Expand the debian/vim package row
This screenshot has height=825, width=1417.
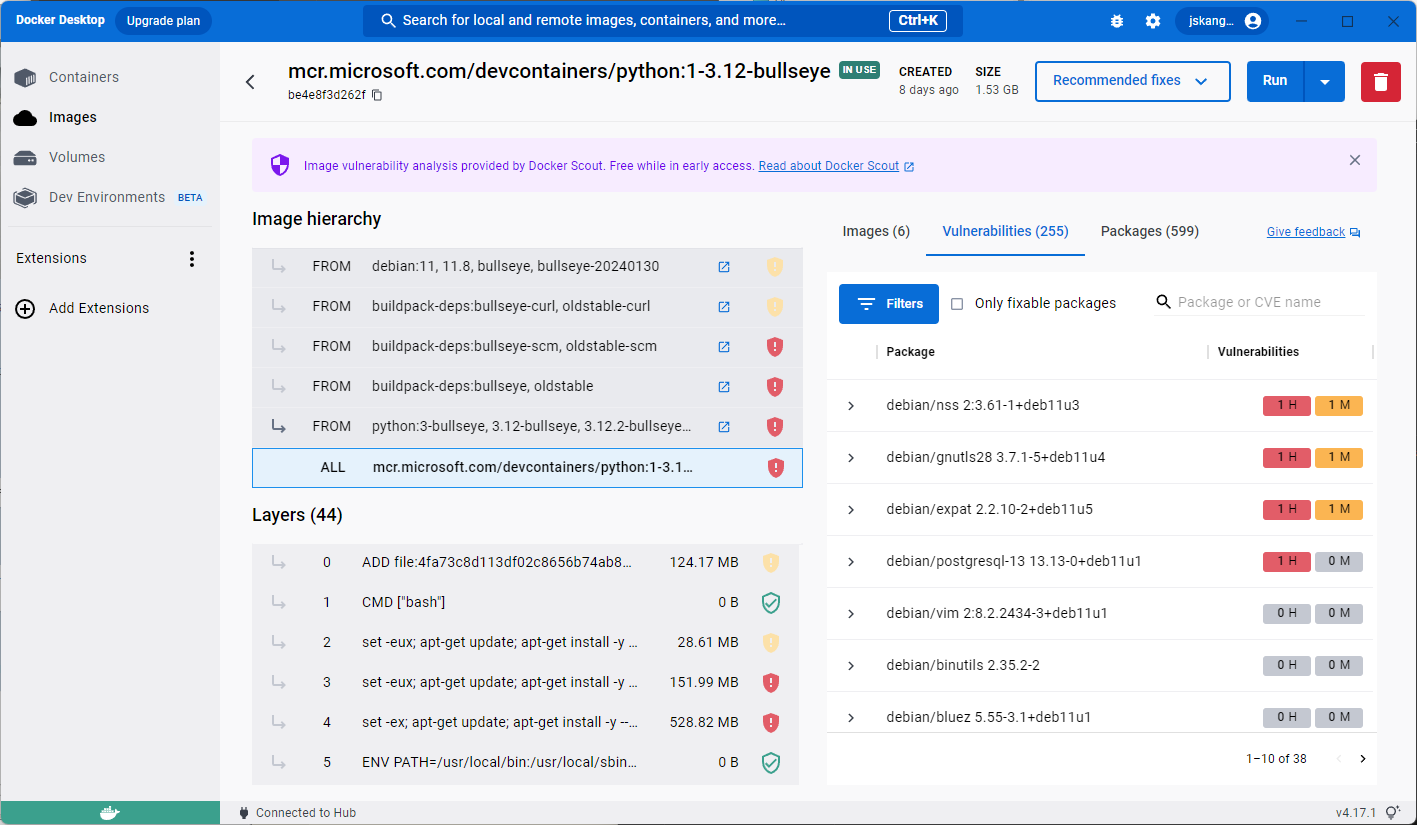(851, 614)
